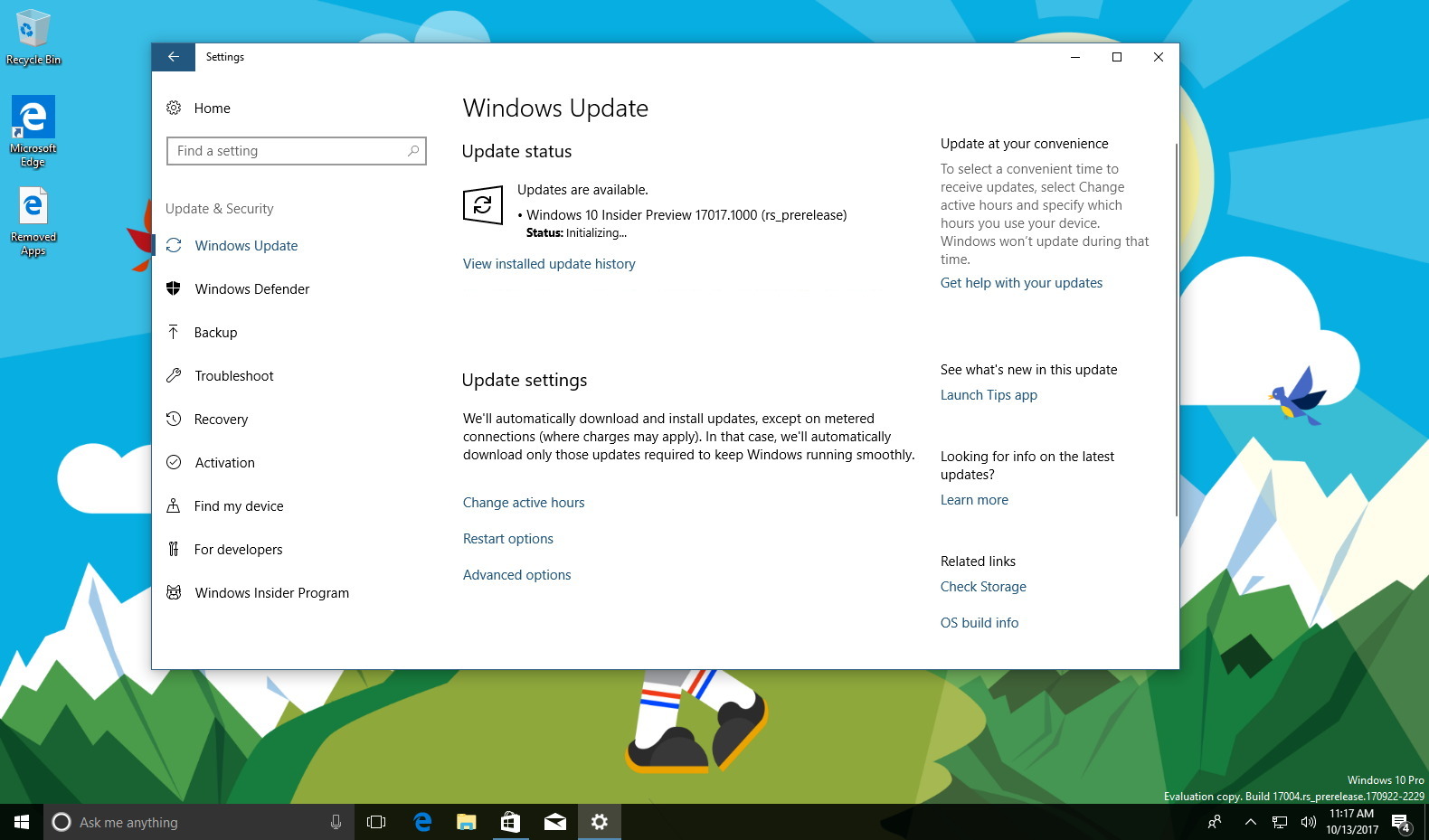Click the network icon in tray
Viewport: 1429px width, 840px height.
(x=1279, y=822)
